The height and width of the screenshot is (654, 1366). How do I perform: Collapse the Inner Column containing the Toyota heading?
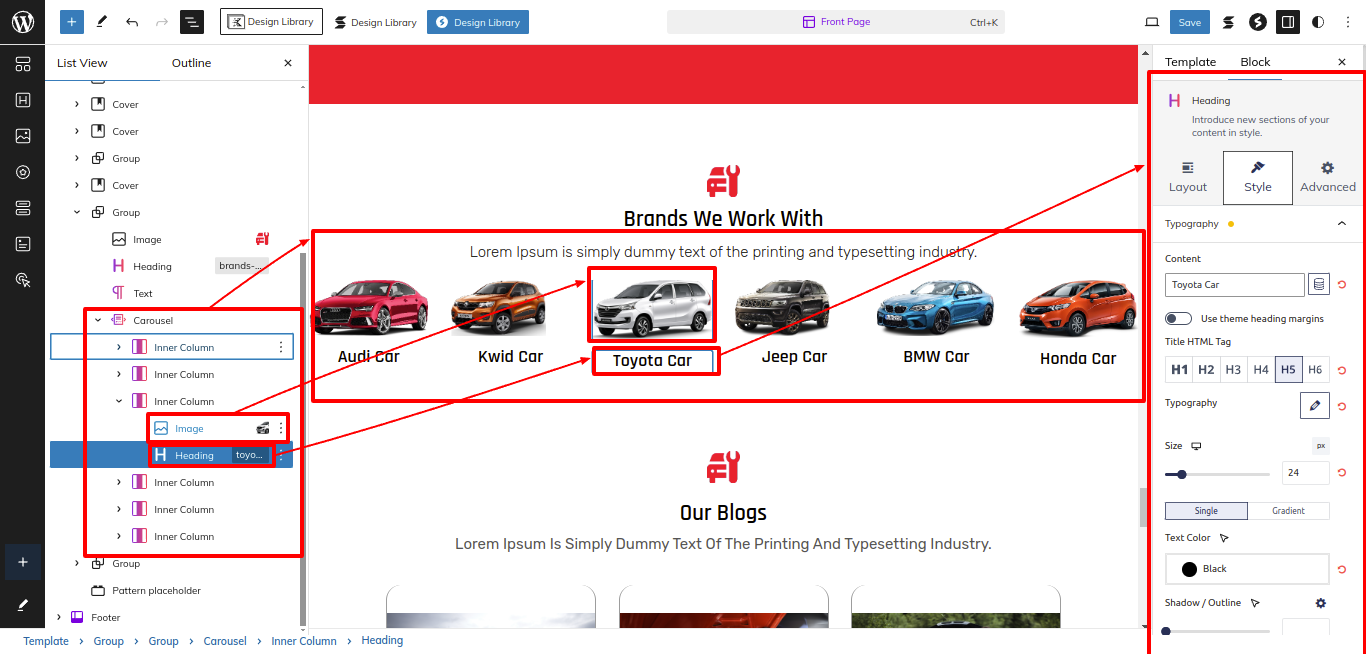(119, 401)
